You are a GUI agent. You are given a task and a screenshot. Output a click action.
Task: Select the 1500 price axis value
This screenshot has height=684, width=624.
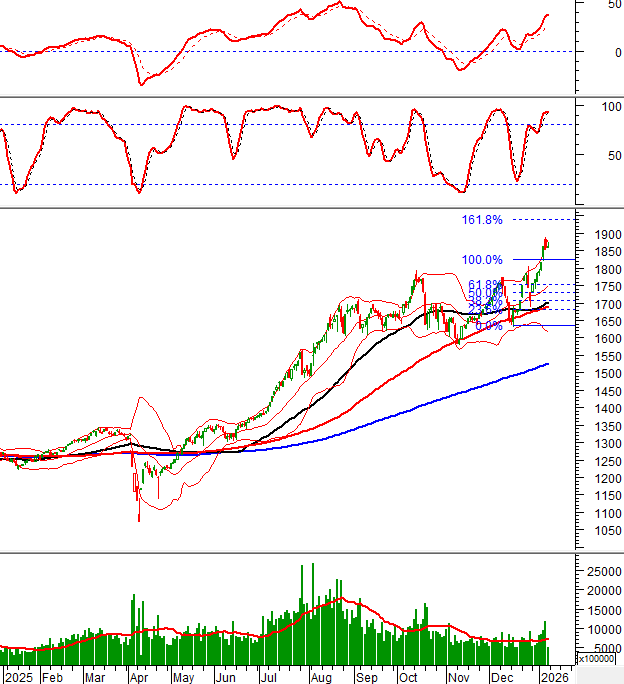click(x=600, y=374)
